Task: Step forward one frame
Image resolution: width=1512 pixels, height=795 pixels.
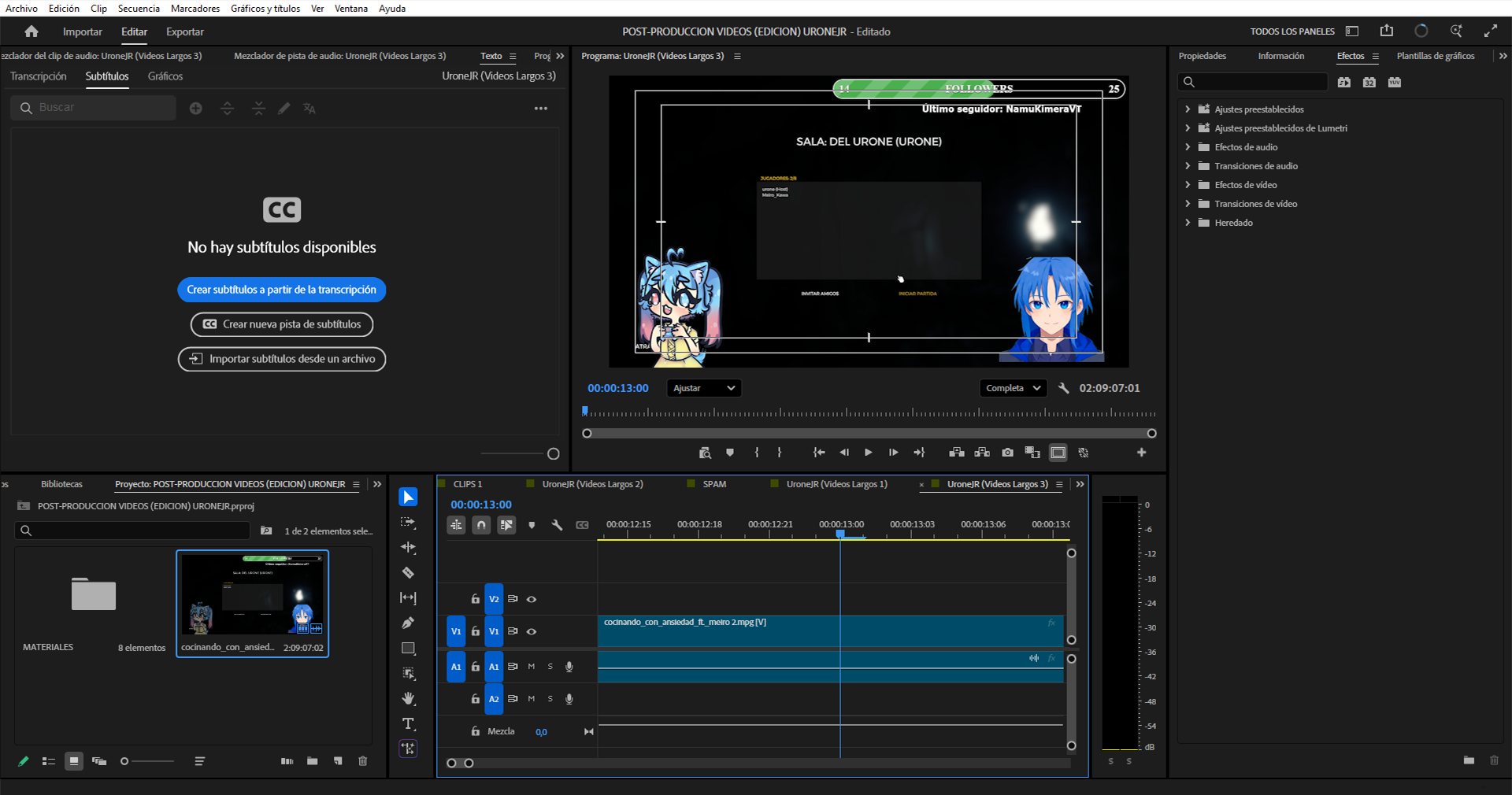Action: click(x=893, y=453)
